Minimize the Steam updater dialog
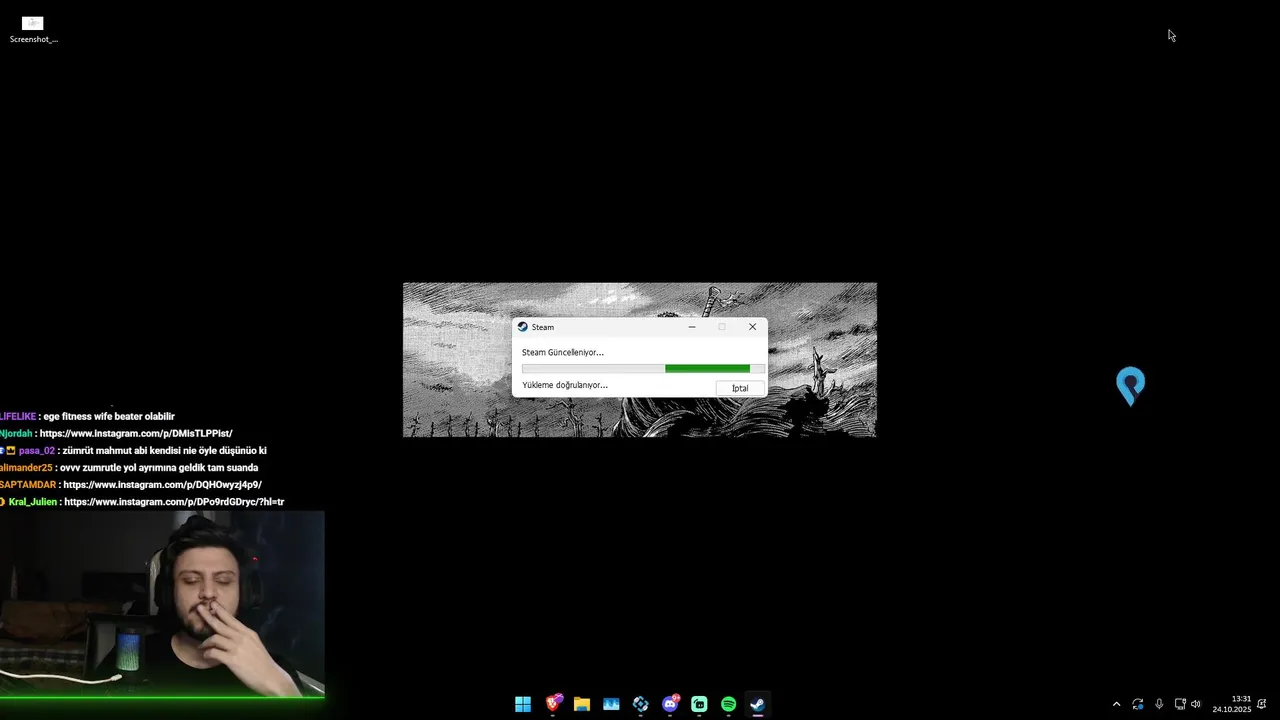 691,327
